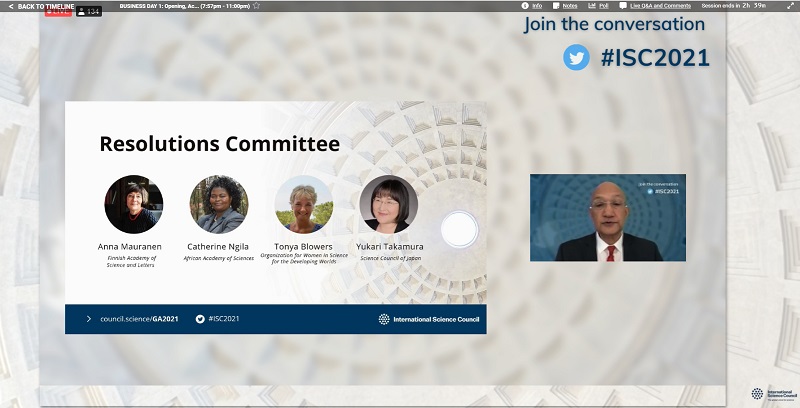Click Tonya Blowers' photo
Viewport: 800px width, 408px height.
304,204
